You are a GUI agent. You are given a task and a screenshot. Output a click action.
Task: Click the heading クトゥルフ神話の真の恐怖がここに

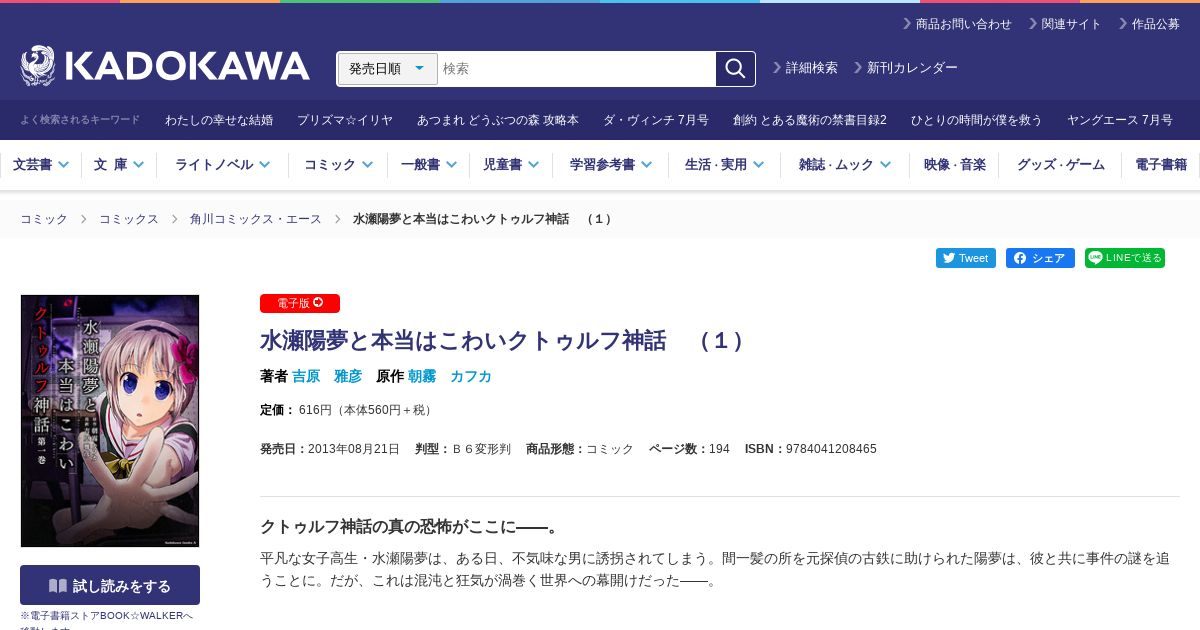click(409, 526)
